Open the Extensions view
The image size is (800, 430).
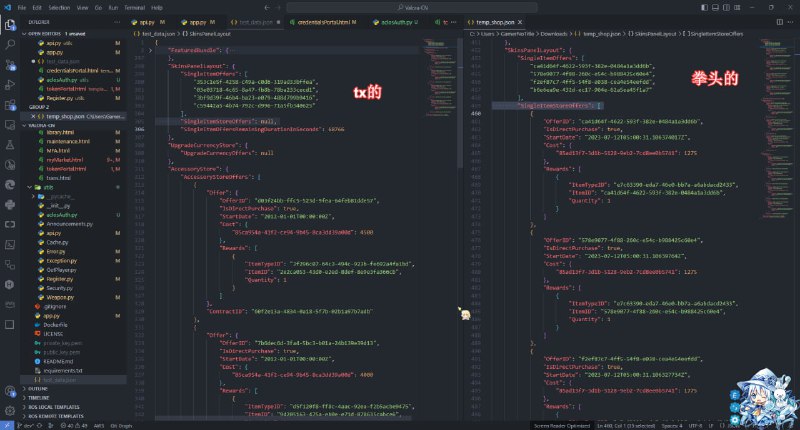click(10, 105)
